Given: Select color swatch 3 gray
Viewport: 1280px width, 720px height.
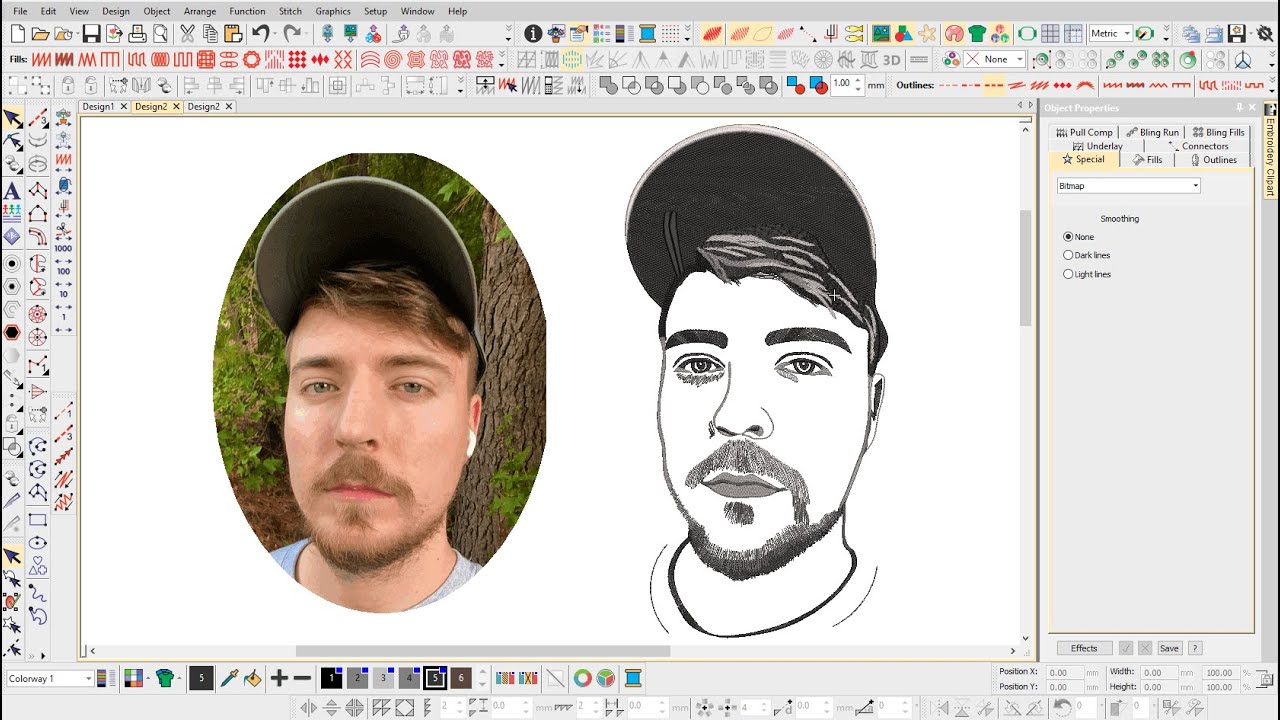Looking at the screenshot, I should pyautogui.click(x=383, y=678).
